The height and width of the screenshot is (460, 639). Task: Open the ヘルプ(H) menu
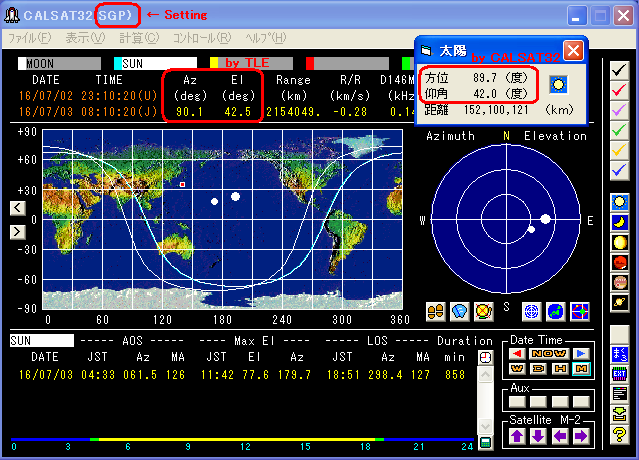266,38
